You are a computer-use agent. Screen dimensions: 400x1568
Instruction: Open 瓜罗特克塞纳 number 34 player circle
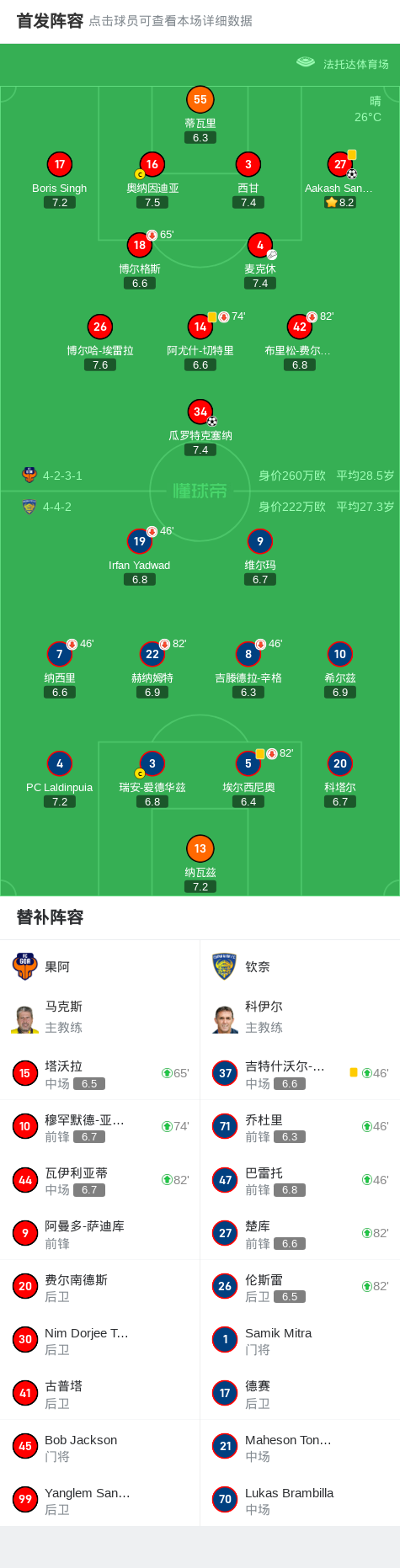200,412
